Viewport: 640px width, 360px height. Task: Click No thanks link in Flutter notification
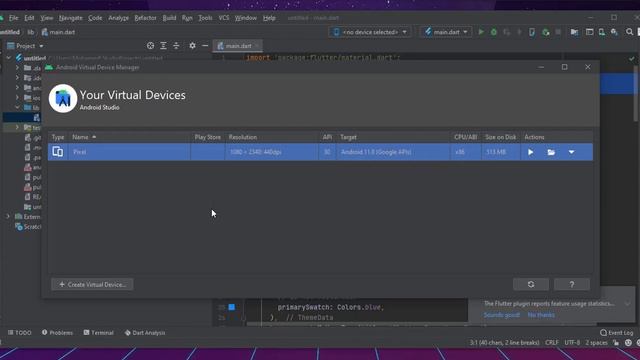pyautogui.click(x=541, y=315)
